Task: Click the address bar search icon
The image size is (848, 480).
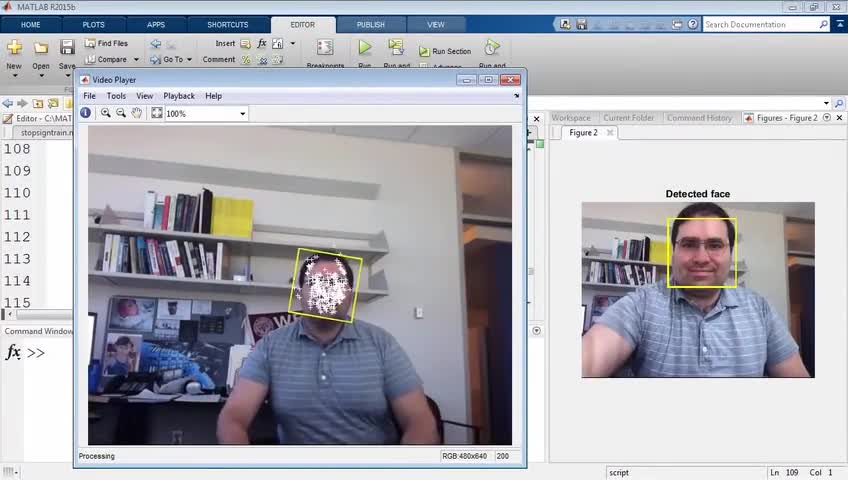Action: [x=838, y=103]
